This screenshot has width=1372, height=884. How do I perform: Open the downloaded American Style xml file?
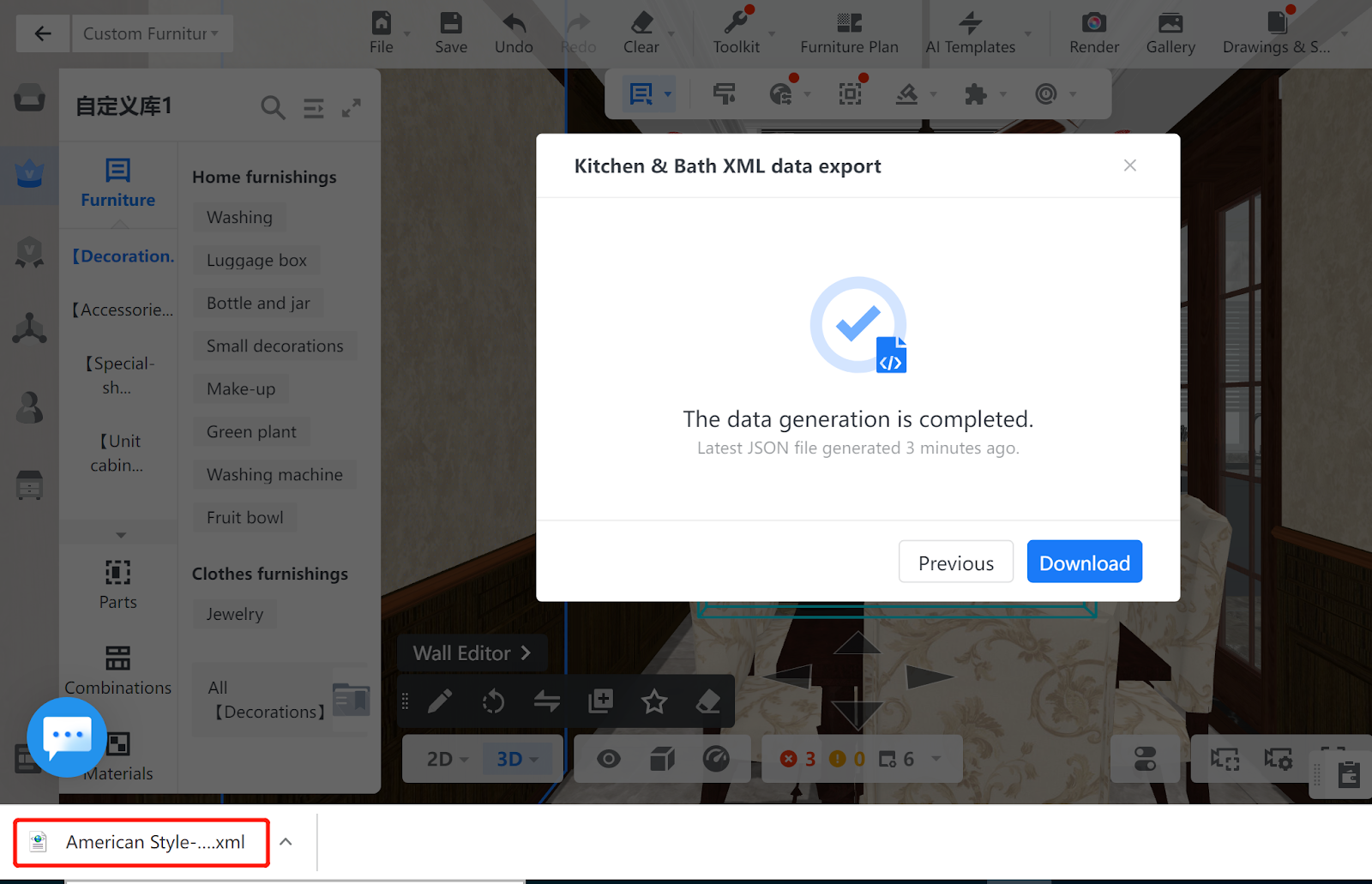[x=142, y=842]
